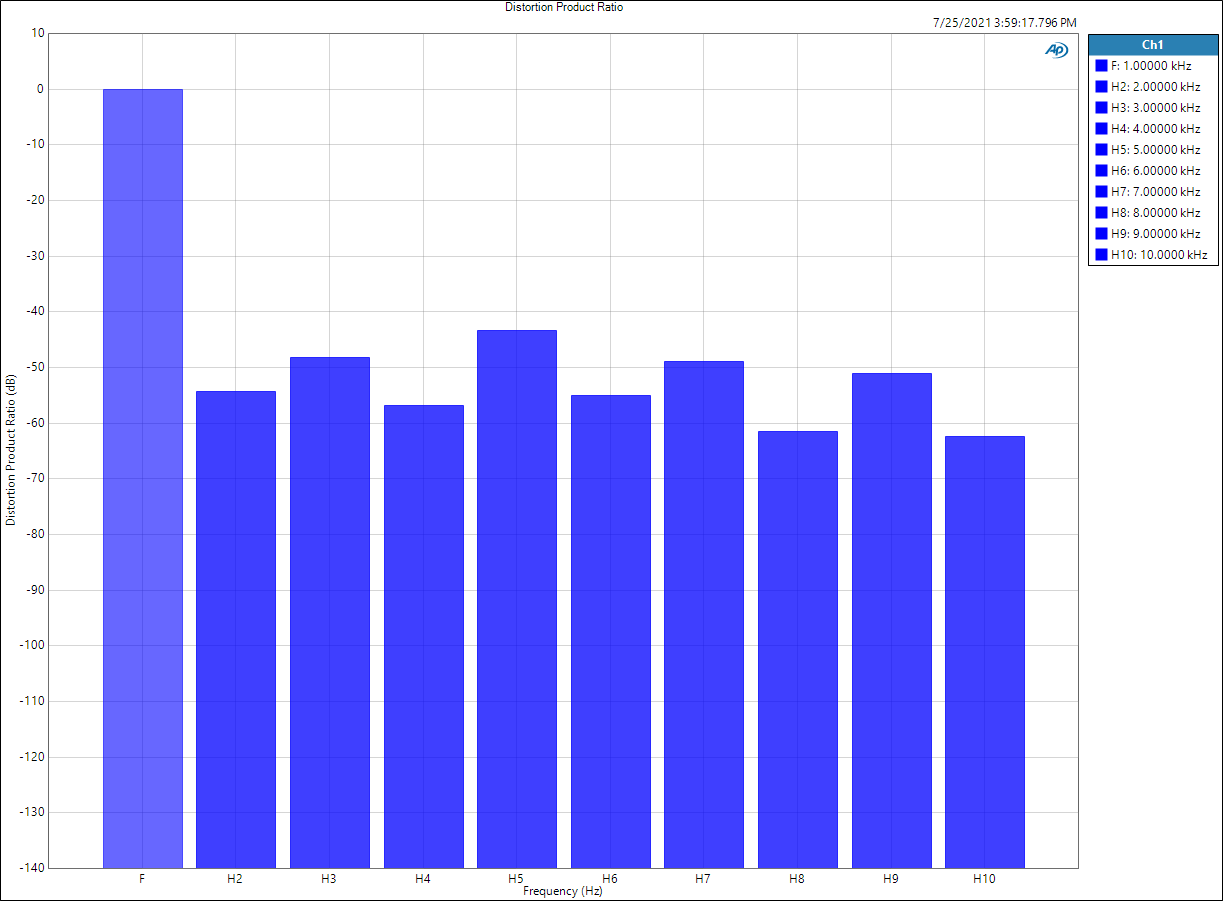
Task: Select legend entry text H9: 9.00000 kHz
Action: pyautogui.click(x=1156, y=233)
